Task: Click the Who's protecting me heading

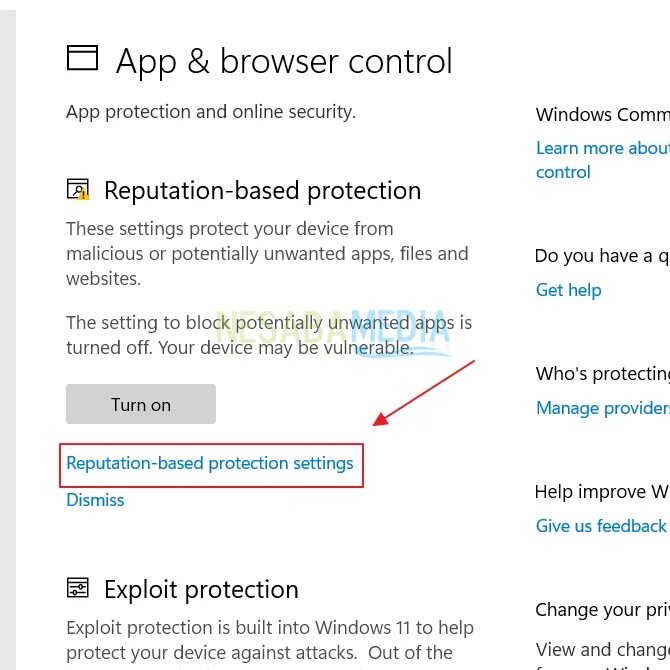Action: (602, 374)
